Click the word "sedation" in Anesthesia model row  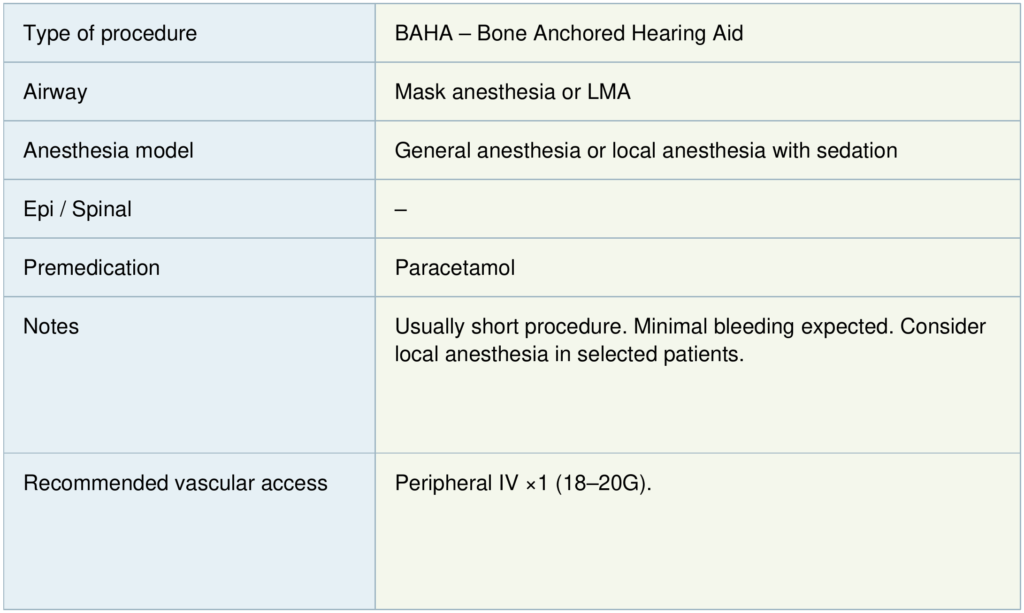[859, 151]
